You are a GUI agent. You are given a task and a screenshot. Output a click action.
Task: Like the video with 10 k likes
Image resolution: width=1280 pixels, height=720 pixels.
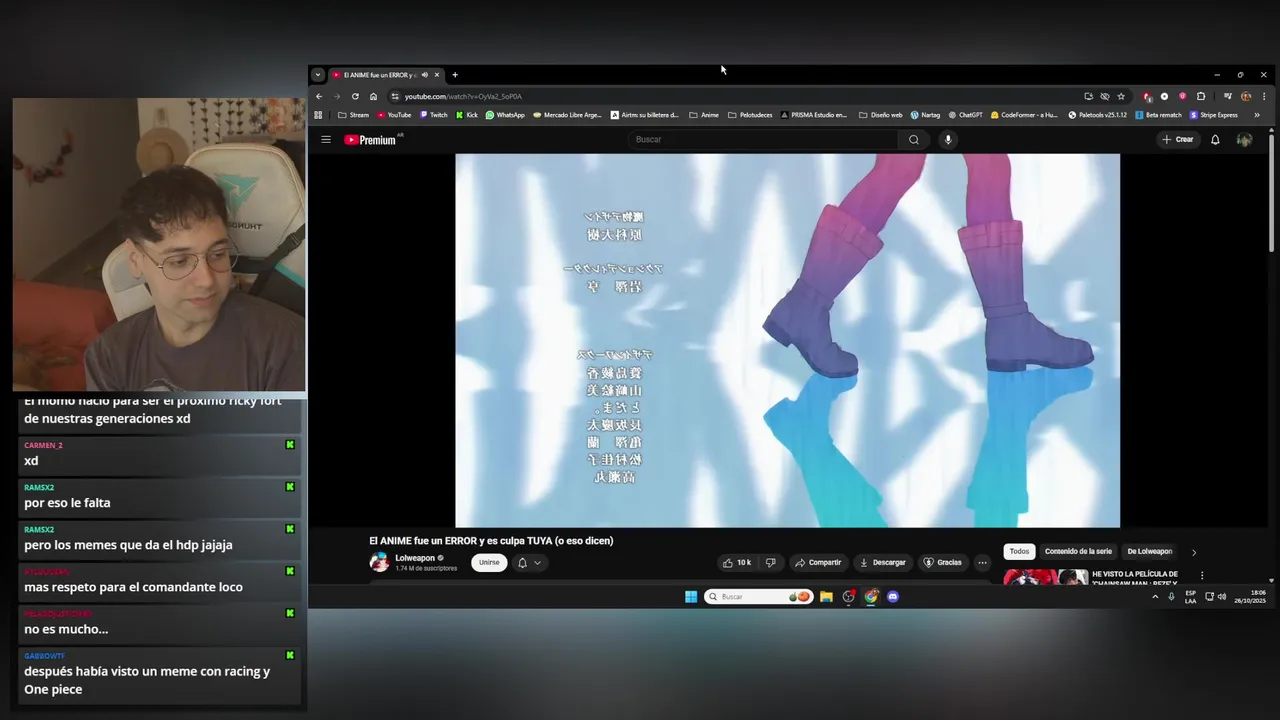click(737, 563)
